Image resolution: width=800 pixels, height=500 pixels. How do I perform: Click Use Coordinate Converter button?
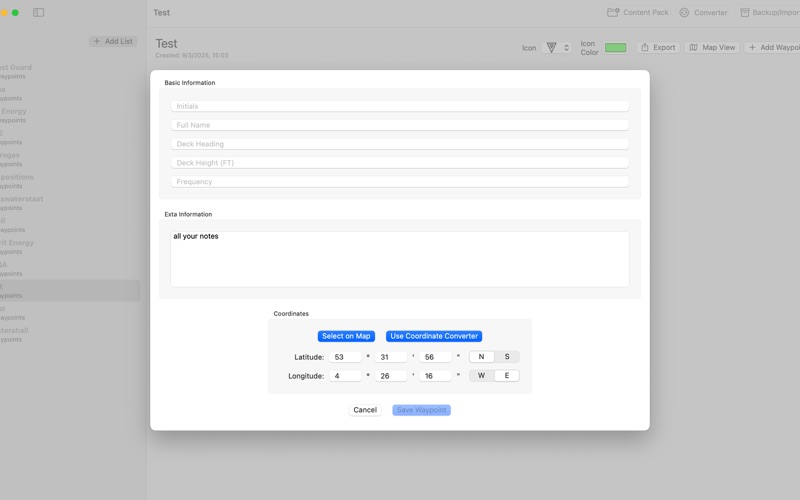[434, 336]
